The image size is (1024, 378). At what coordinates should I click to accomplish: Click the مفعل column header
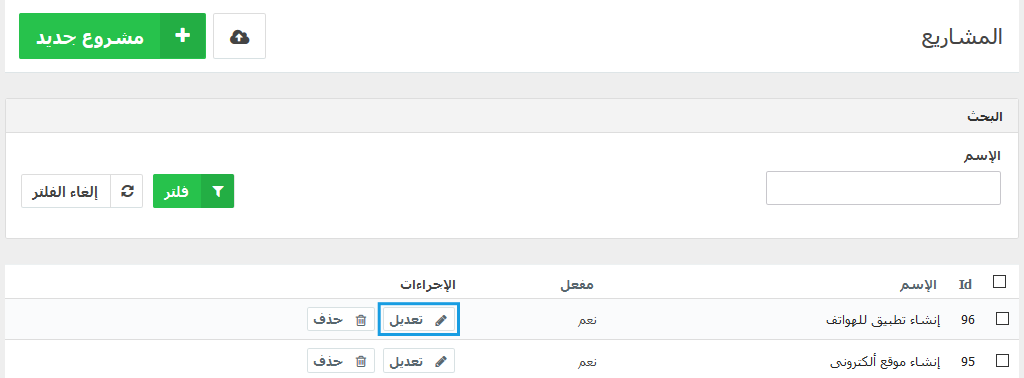(x=577, y=285)
